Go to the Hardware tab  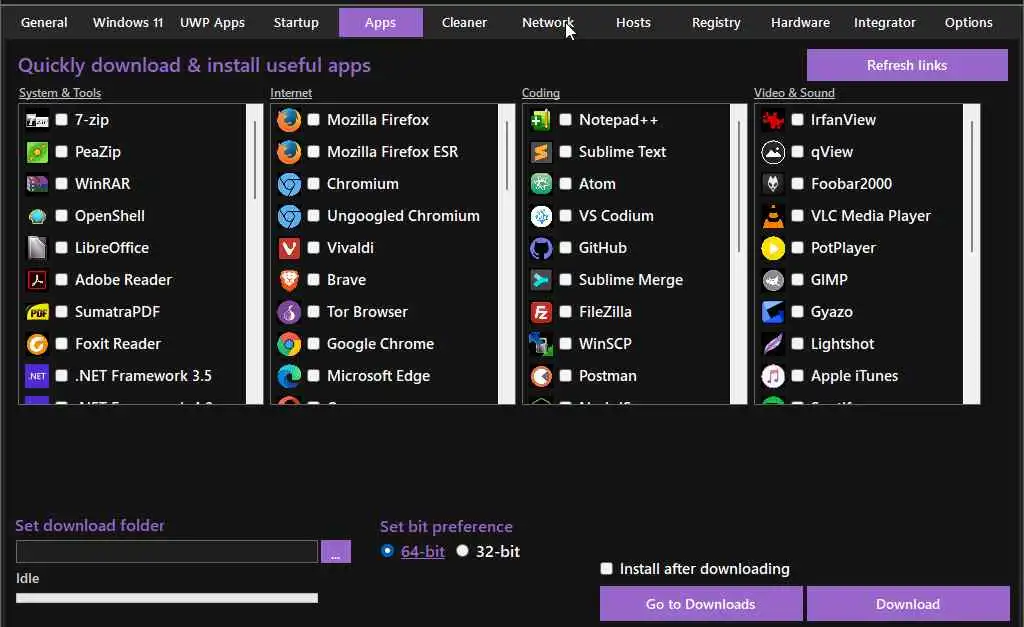click(x=800, y=22)
